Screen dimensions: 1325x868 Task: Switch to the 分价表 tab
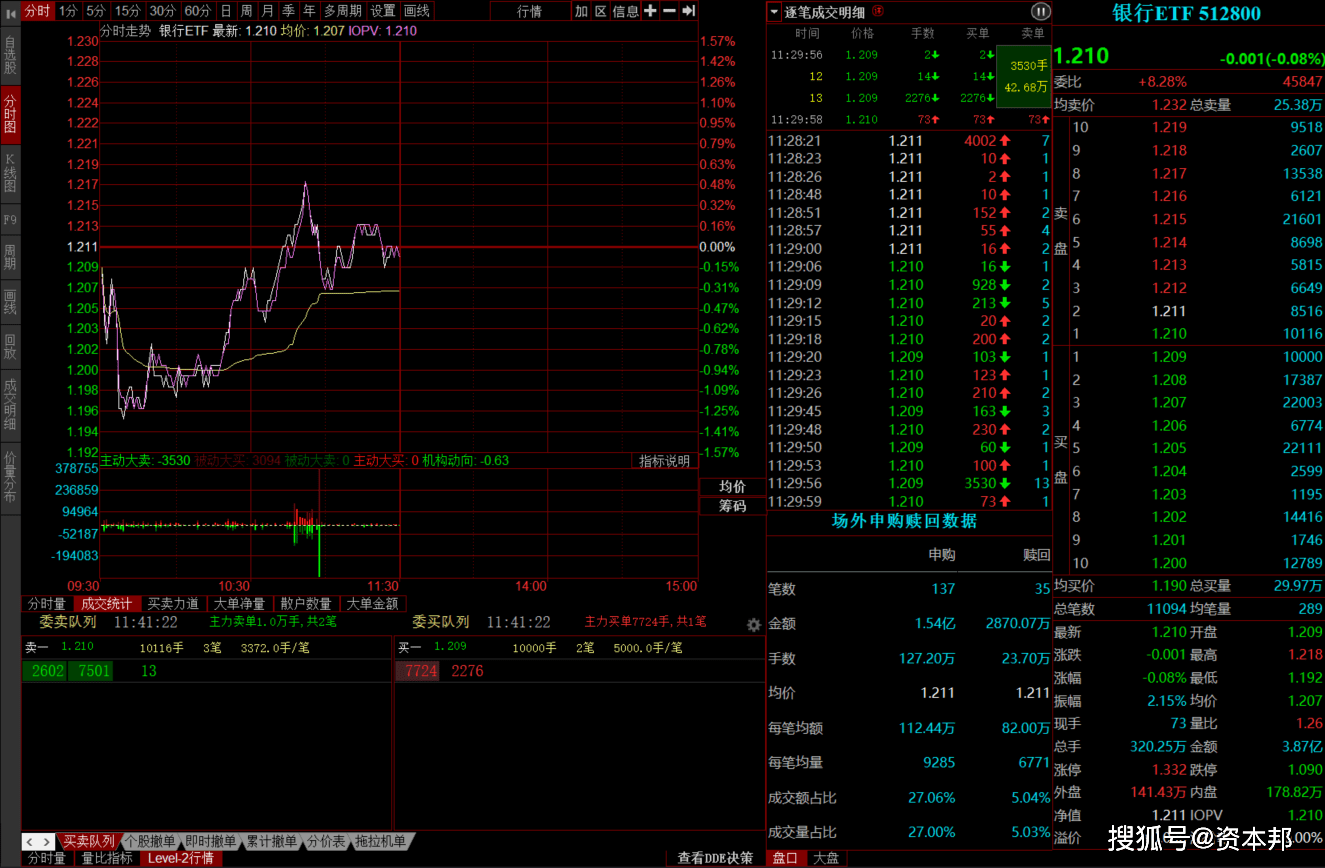point(326,842)
